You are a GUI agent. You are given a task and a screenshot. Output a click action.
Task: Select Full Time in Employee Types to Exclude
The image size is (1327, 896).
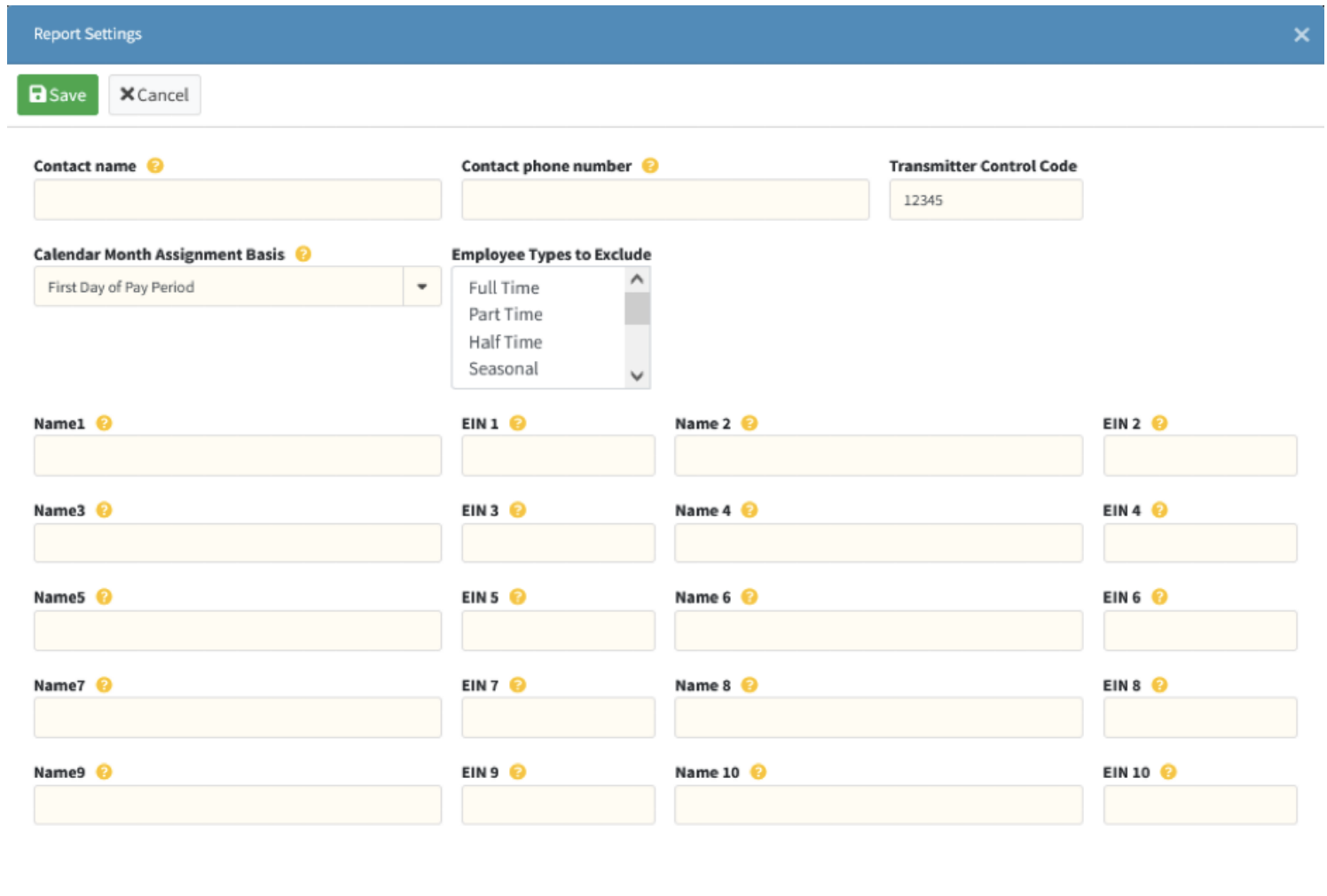[x=504, y=287]
